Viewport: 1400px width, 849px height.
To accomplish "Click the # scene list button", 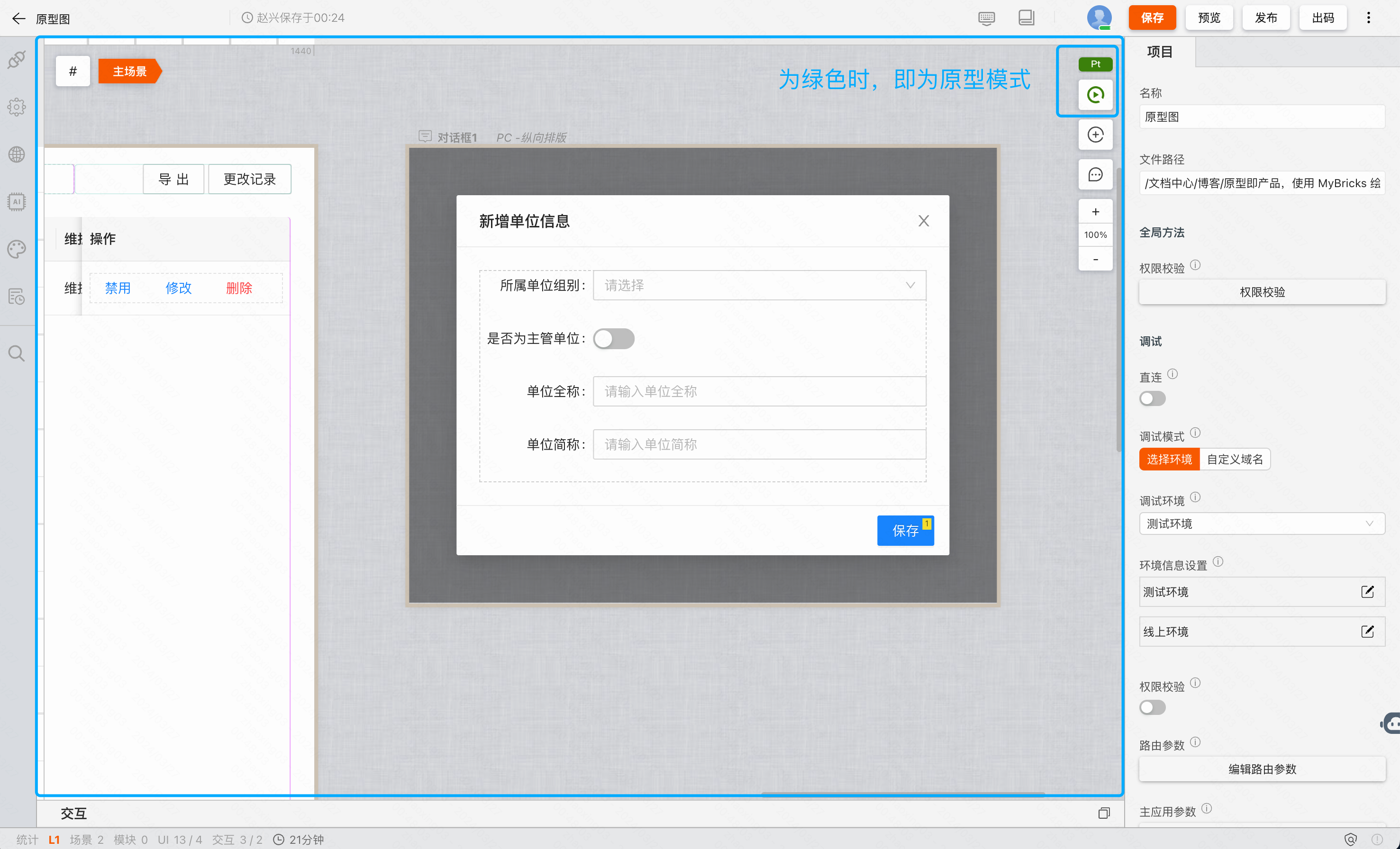I will tap(73, 72).
